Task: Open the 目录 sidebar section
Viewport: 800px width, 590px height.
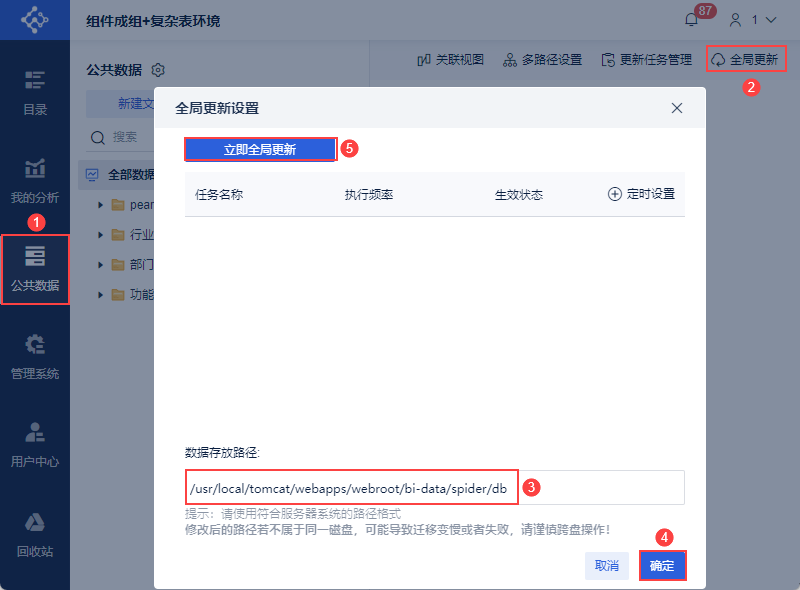Action: coord(35,93)
